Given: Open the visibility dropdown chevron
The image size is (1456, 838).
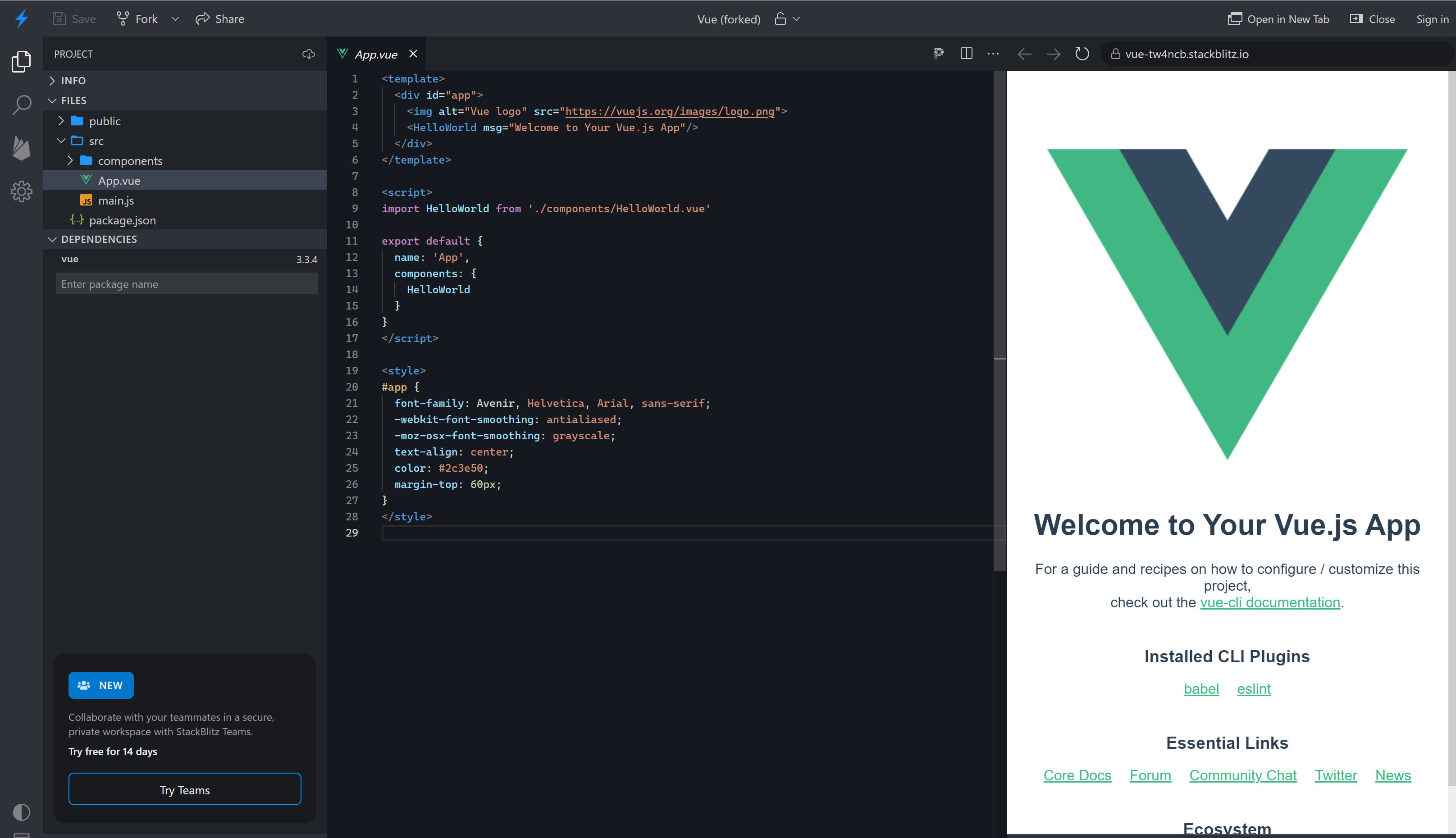Looking at the screenshot, I should point(796,19).
